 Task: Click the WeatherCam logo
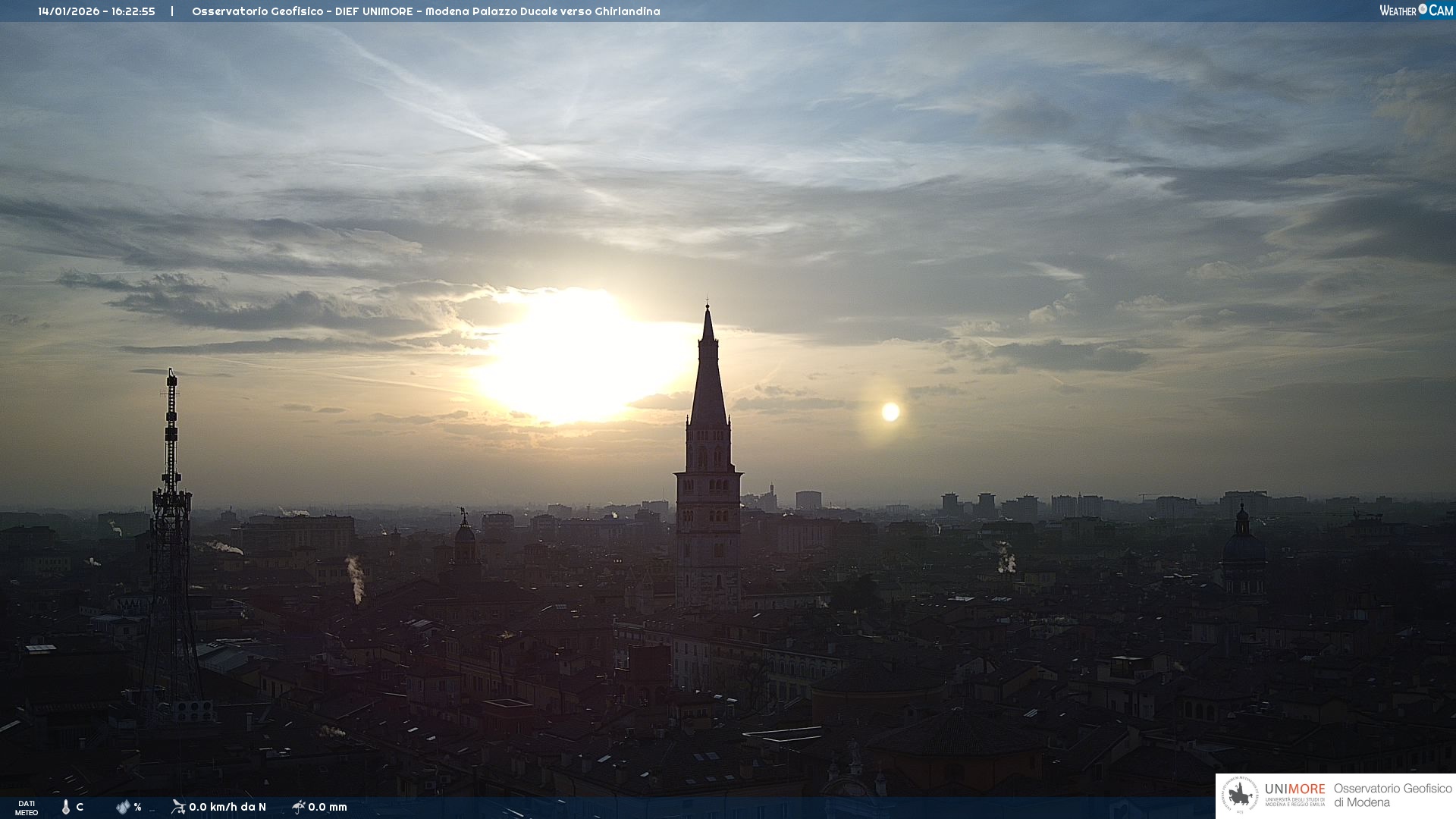(1416, 11)
